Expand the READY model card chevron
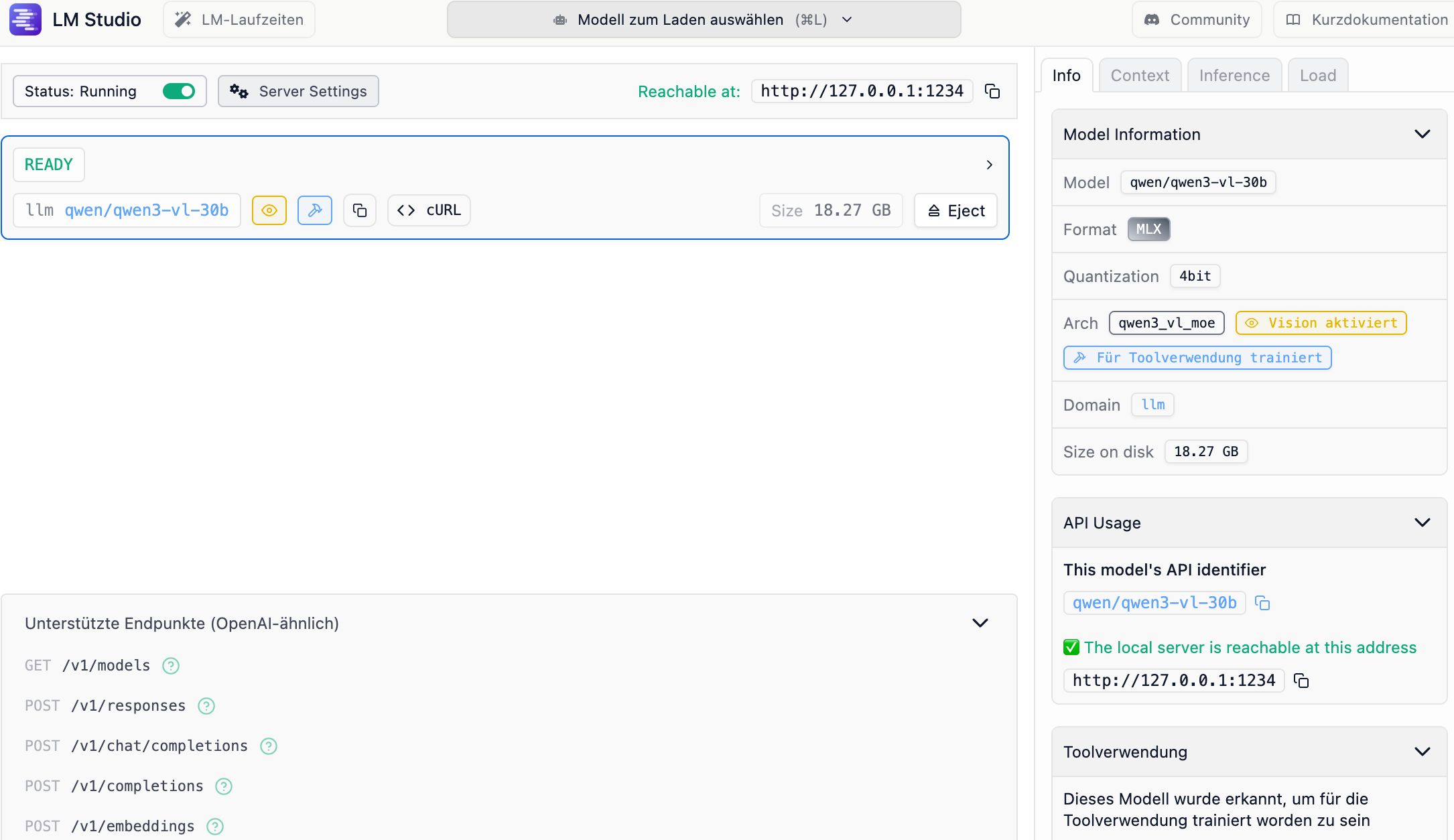Image resolution: width=1454 pixels, height=840 pixels. (989, 165)
